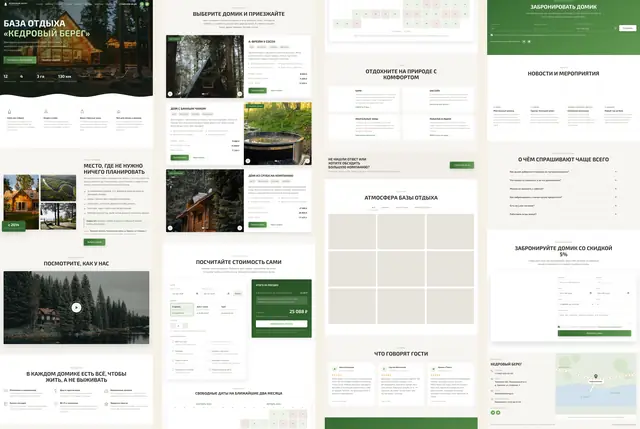Expand fourth FAQ question
The height and width of the screenshot is (429, 640).
(x=563, y=197)
